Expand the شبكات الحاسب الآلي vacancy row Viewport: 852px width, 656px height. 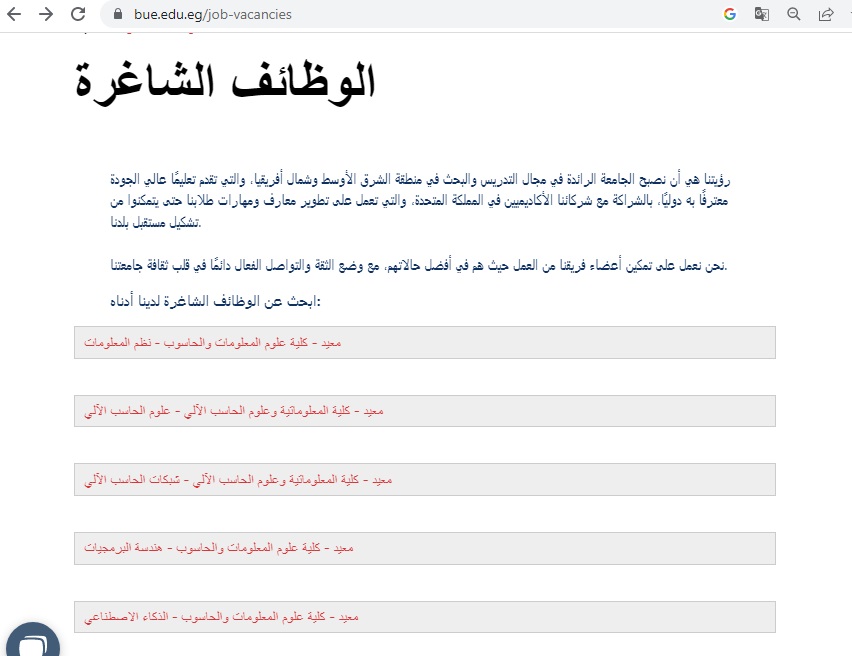tap(424, 480)
